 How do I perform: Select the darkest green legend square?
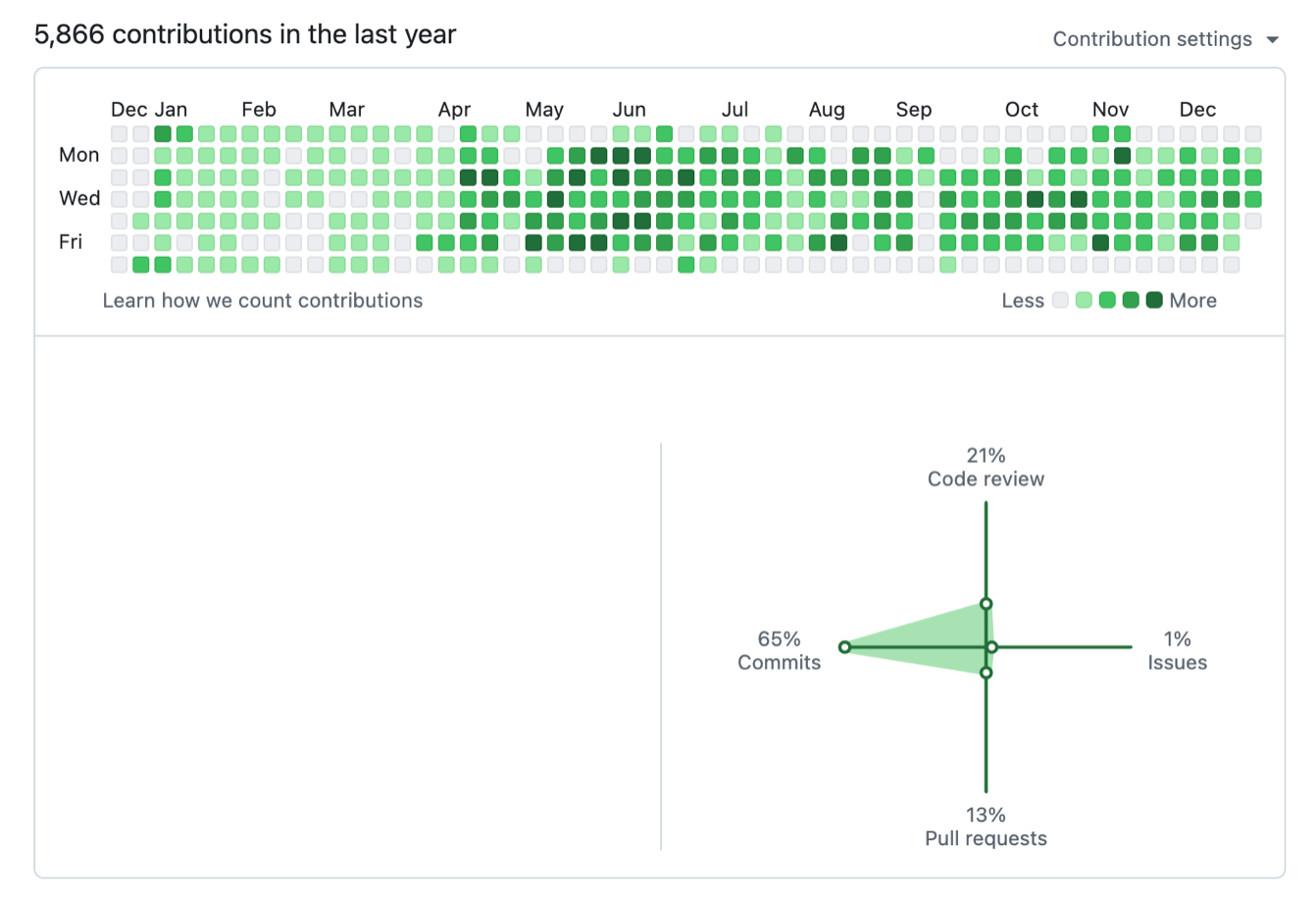tap(1153, 300)
